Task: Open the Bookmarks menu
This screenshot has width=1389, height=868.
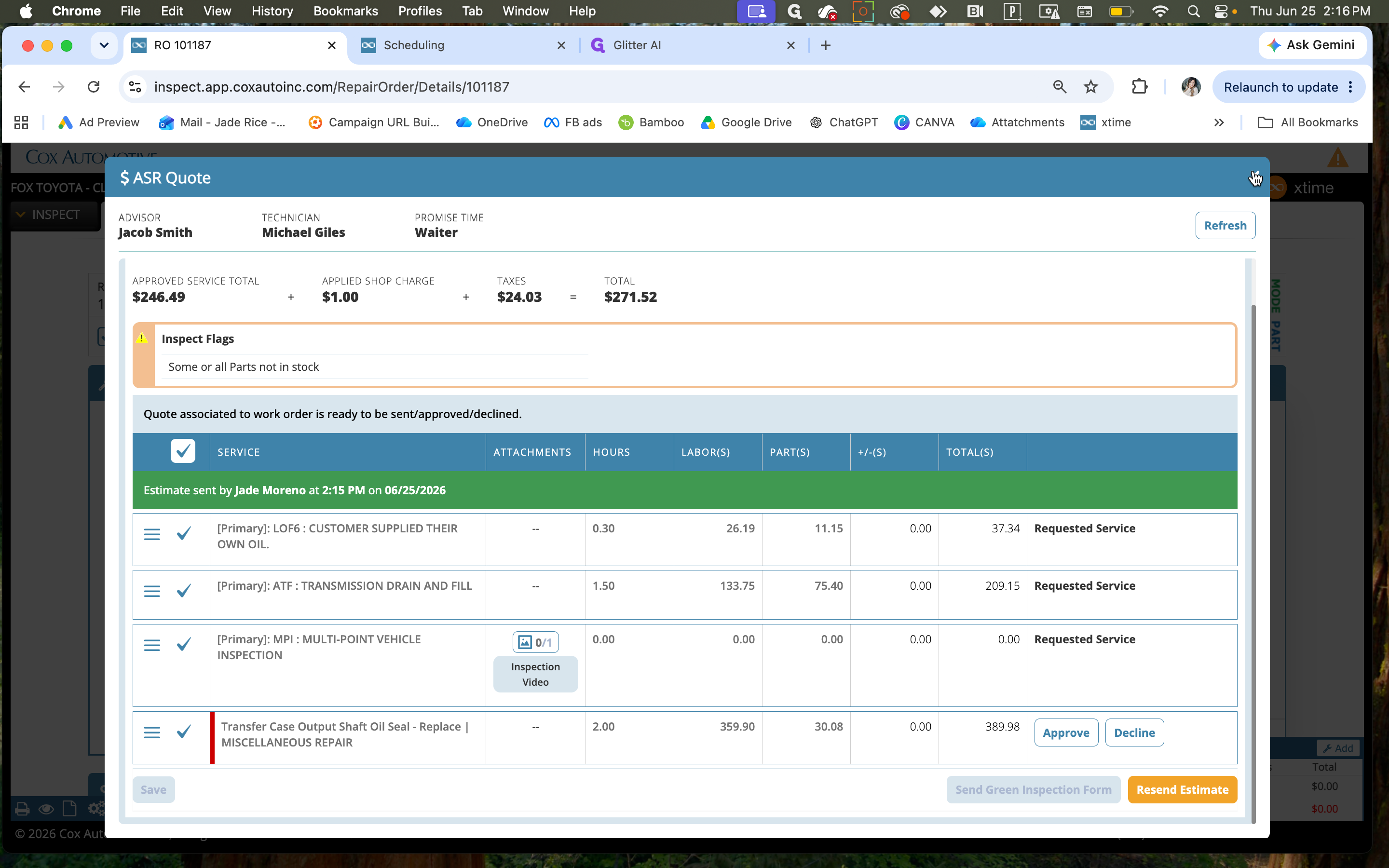Action: pyautogui.click(x=345, y=11)
